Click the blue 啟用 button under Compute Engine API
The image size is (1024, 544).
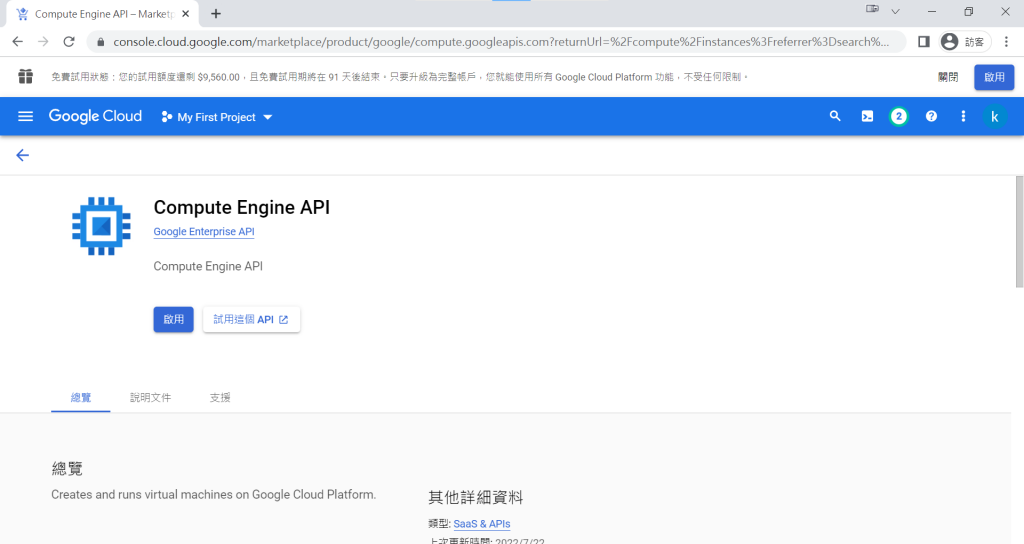(174, 319)
